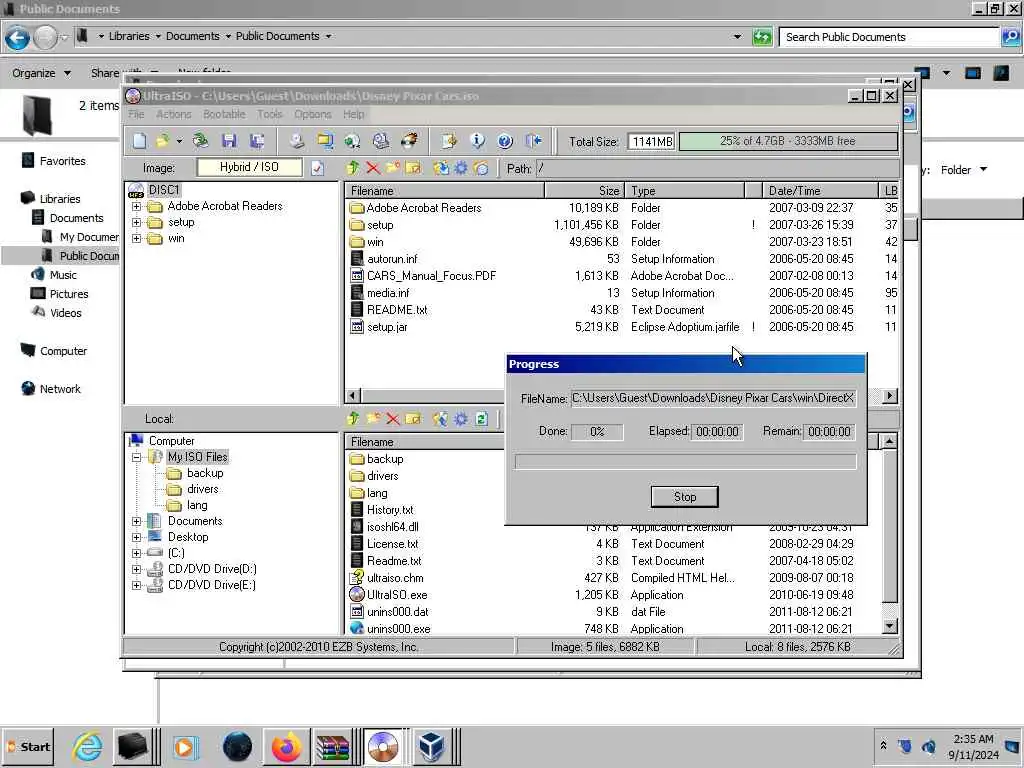Open the Help menu in UltraISO
This screenshot has width=1024, height=768.
pos(354,114)
